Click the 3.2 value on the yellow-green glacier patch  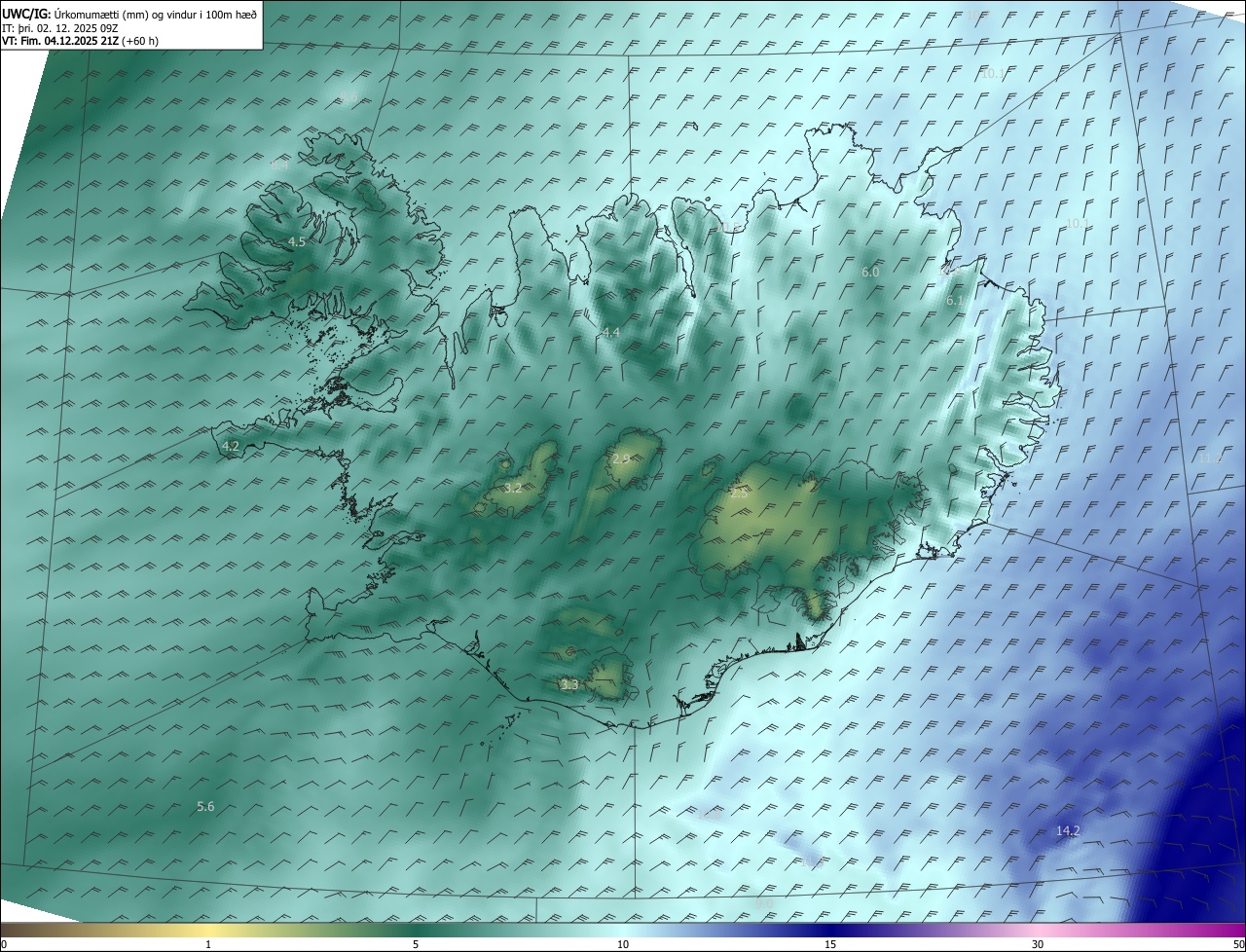pos(513,487)
